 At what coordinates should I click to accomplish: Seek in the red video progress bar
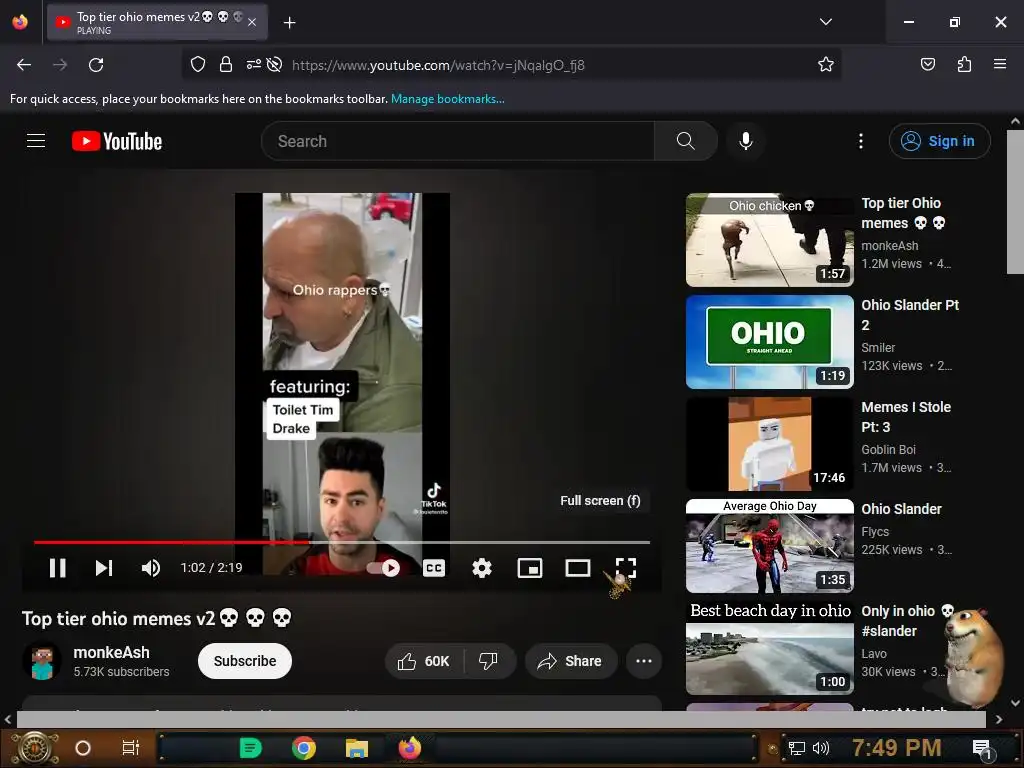(342, 542)
